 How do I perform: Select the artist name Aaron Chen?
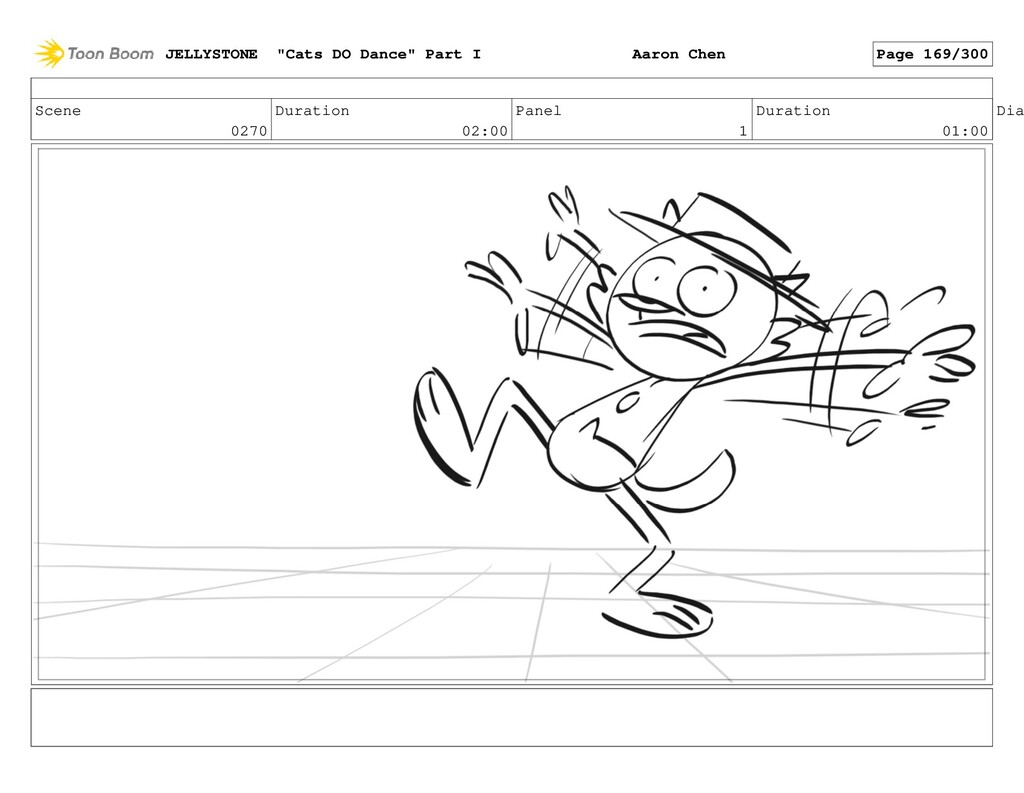(x=679, y=54)
